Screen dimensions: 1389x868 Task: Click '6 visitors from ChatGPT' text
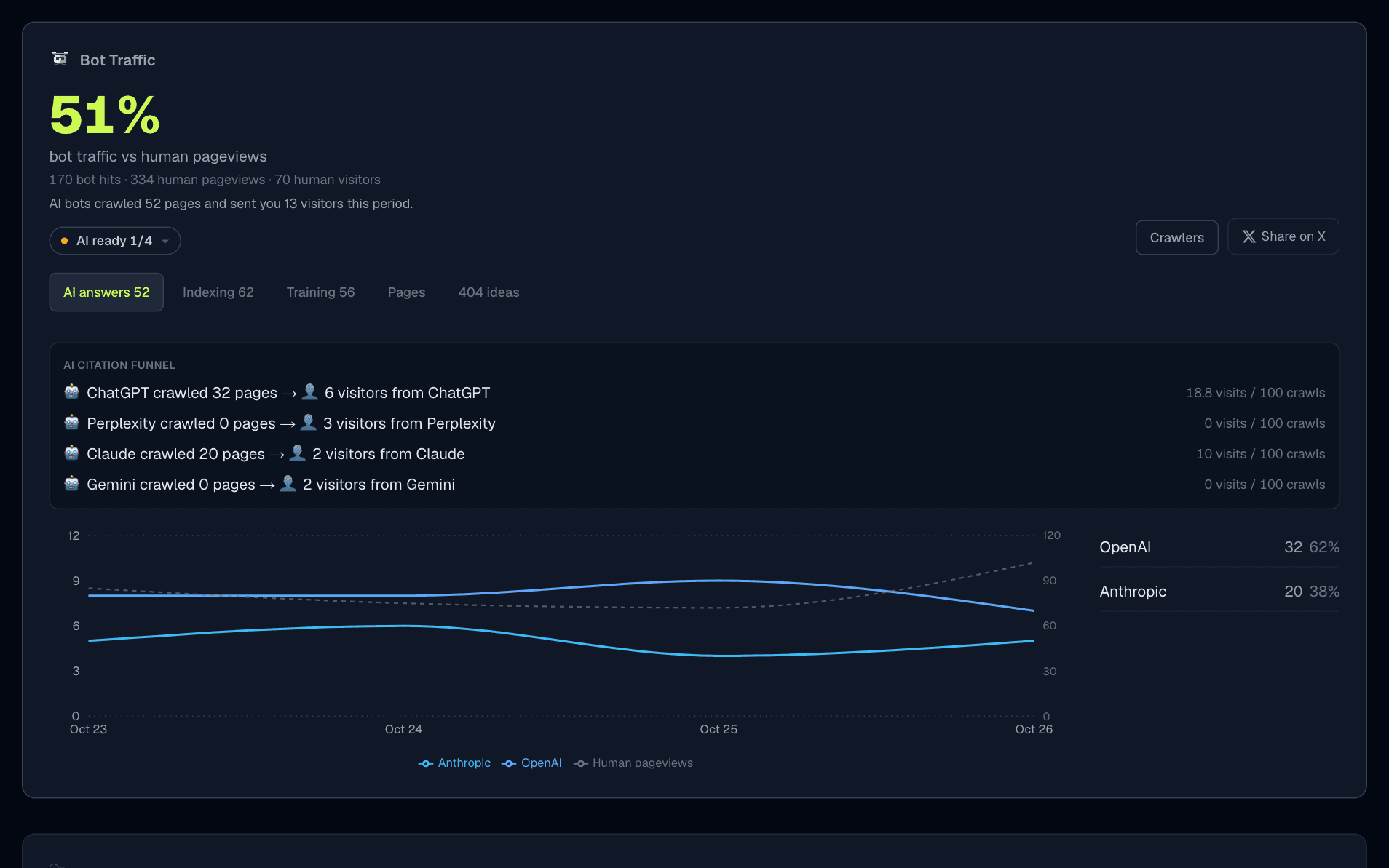pos(407,393)
